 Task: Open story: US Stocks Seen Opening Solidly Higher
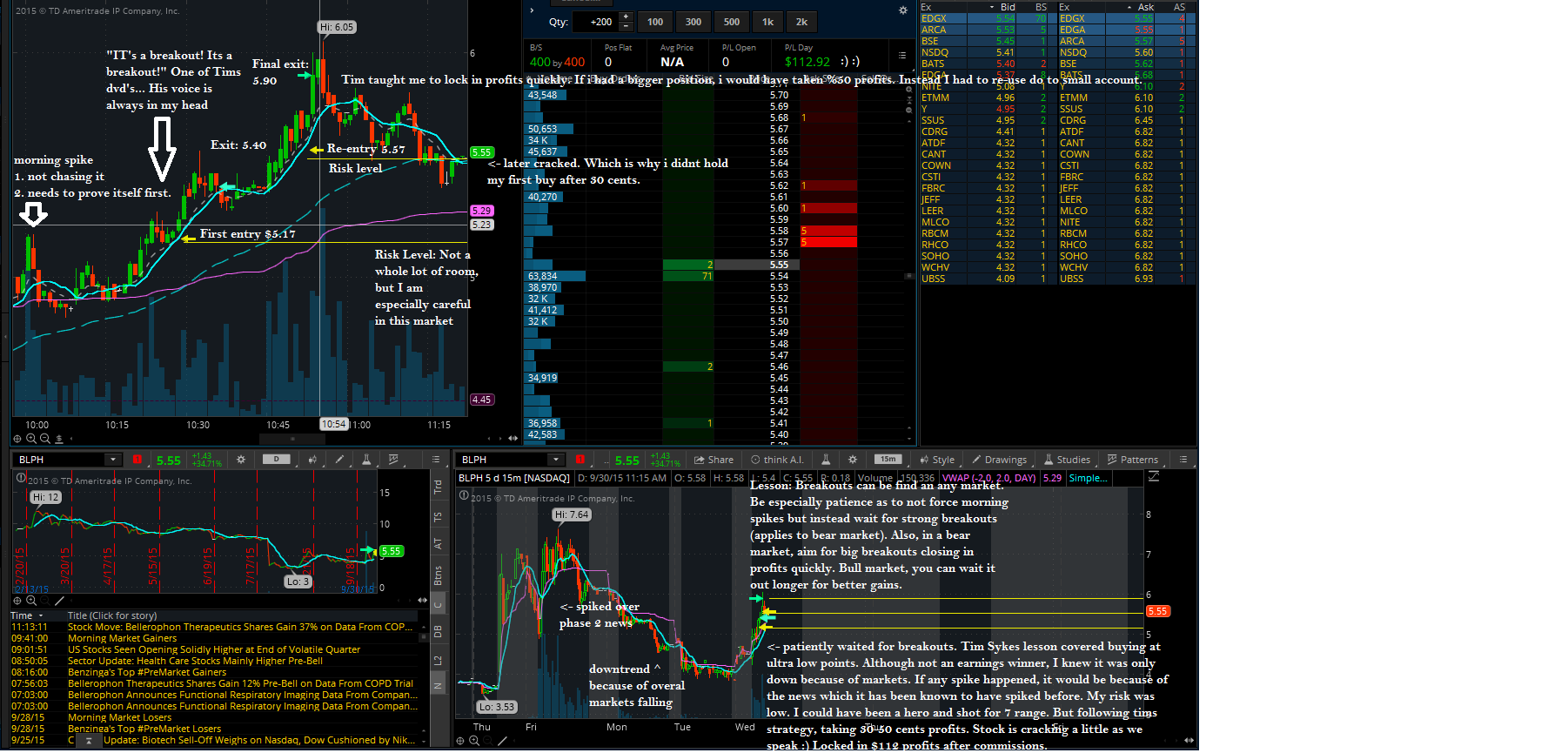pyautogui.click(x=213, y=649)
